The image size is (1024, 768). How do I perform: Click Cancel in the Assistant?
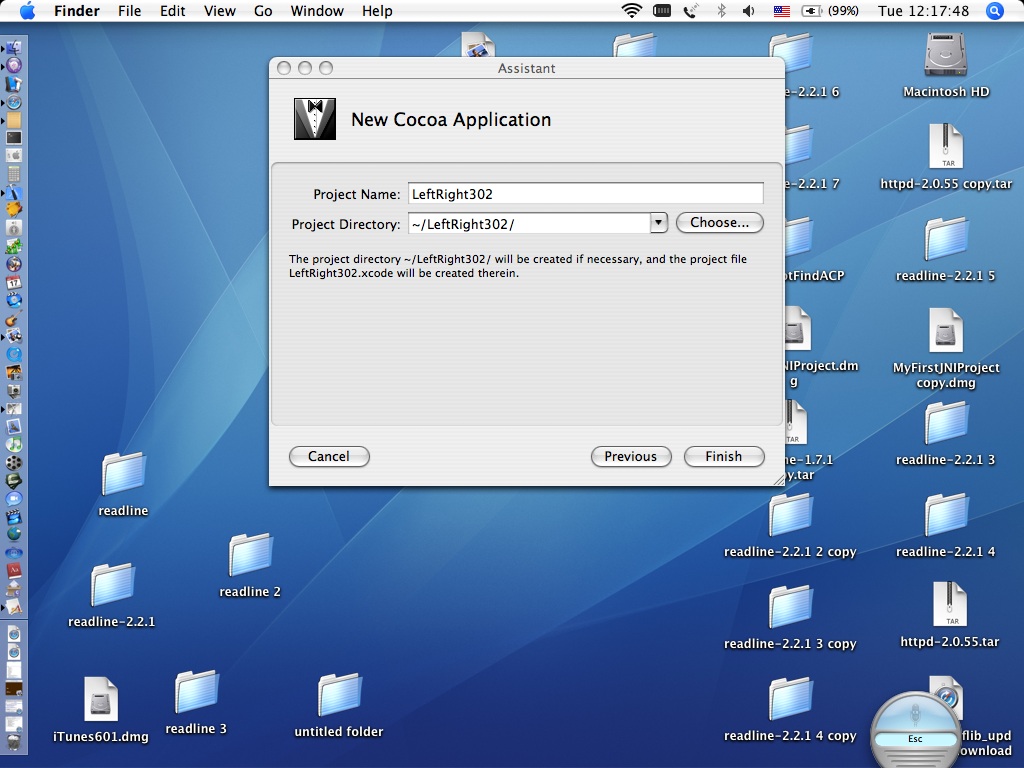click(329, 456)
